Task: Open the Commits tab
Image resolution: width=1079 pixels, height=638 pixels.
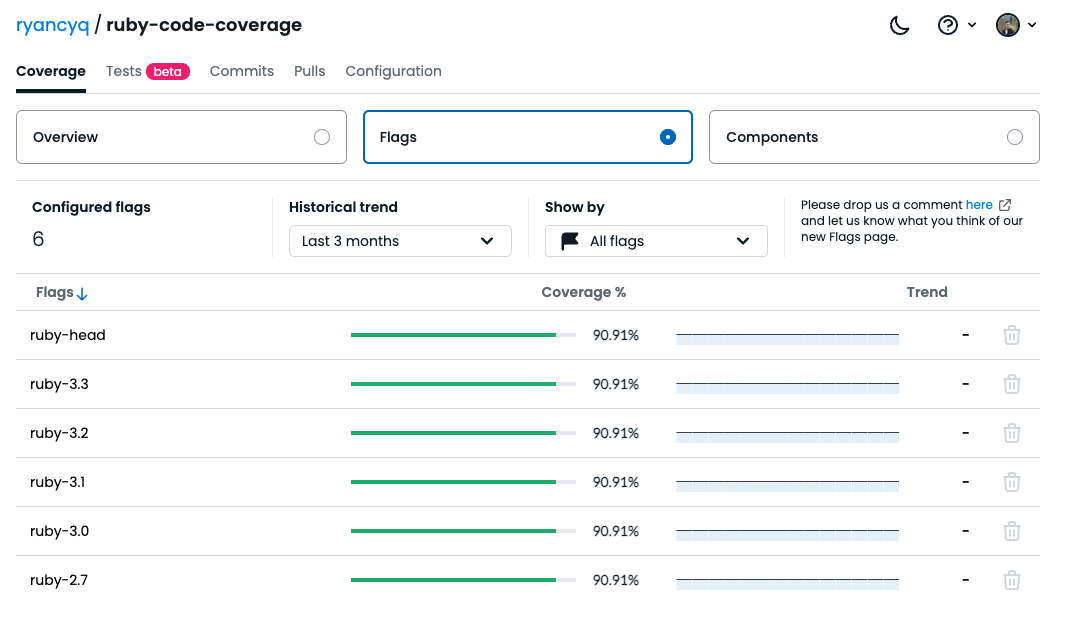Action: (x=242, y=72)
